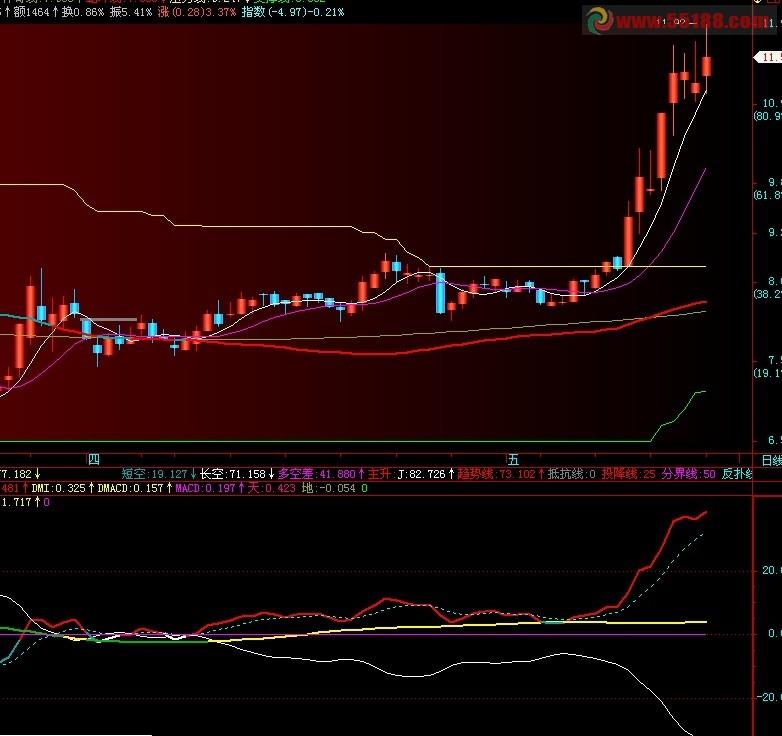The image size is (782, 736).
Task: Click the tall blue candlestick mid-chart
Action: (x=440, y=293)
